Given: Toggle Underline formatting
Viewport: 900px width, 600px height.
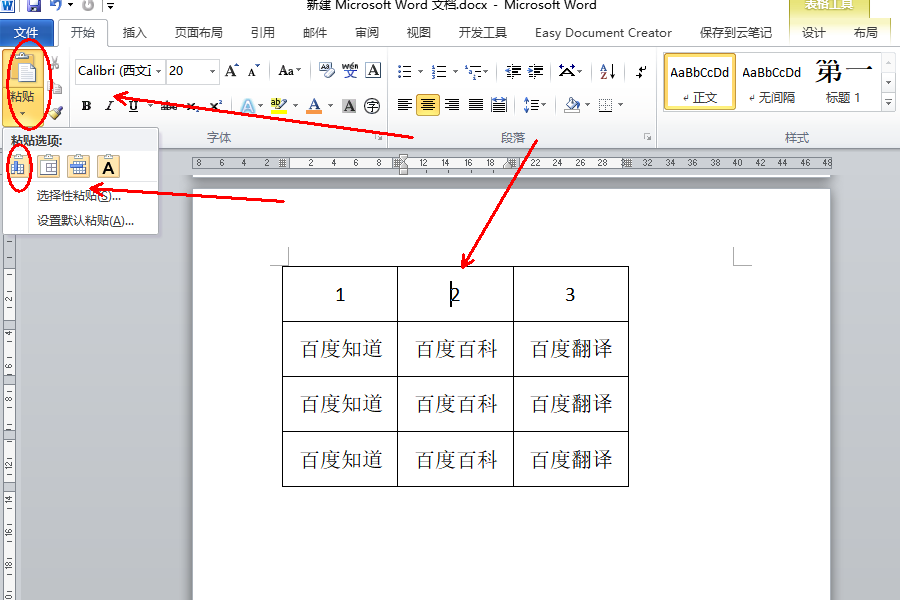Looking at the screenshot, I should (133, 106).
